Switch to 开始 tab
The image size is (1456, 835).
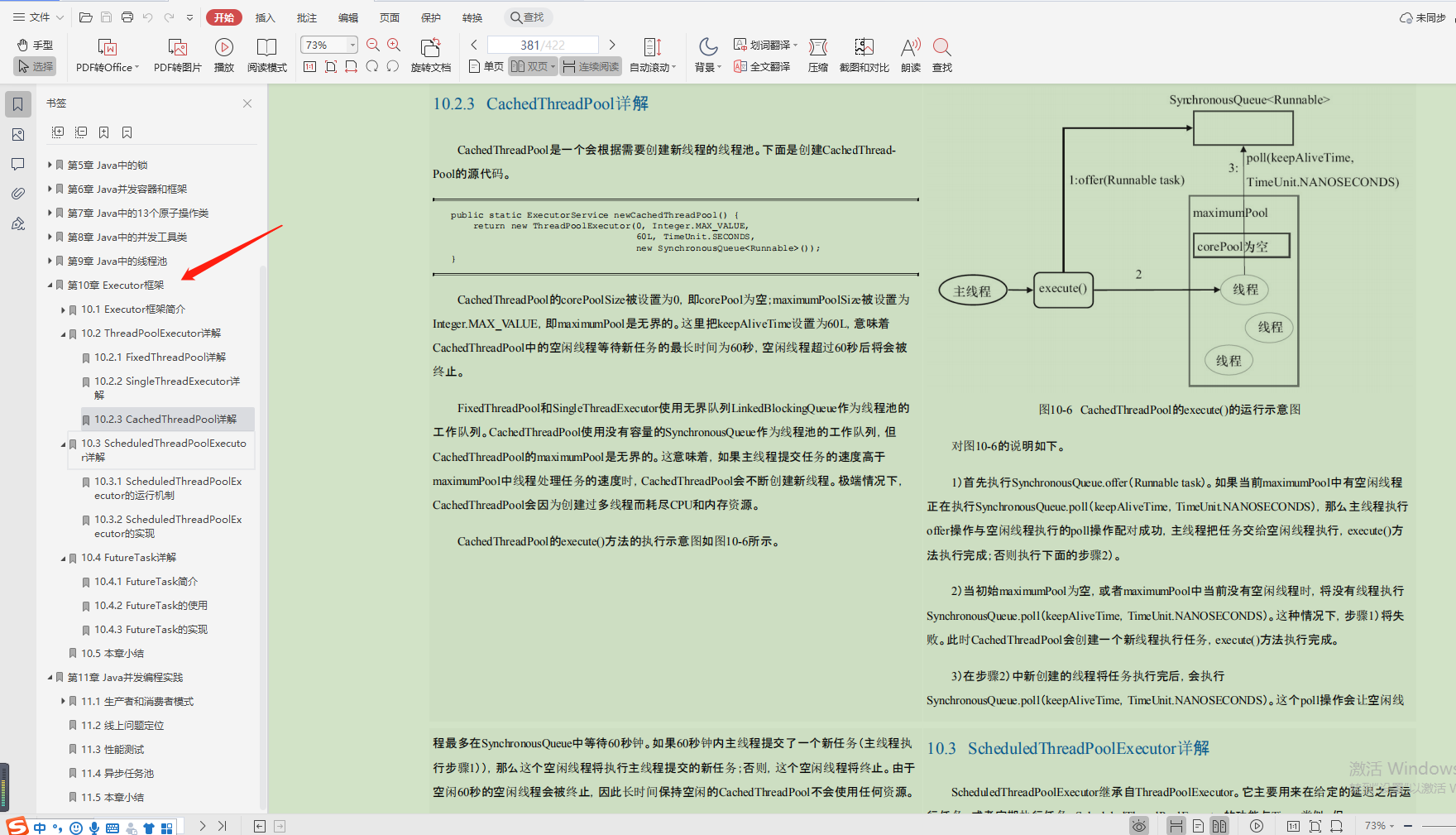pyautogui.click(x=223, y=17)
